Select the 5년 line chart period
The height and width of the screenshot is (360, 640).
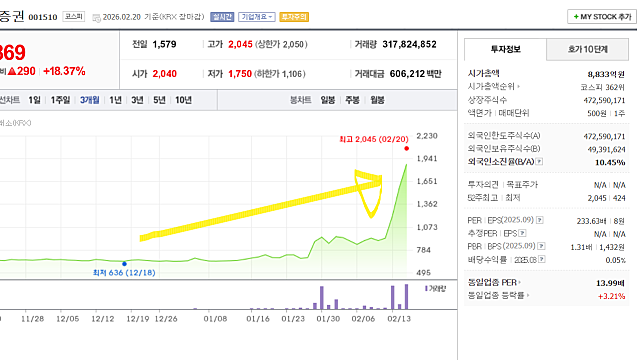159,100
